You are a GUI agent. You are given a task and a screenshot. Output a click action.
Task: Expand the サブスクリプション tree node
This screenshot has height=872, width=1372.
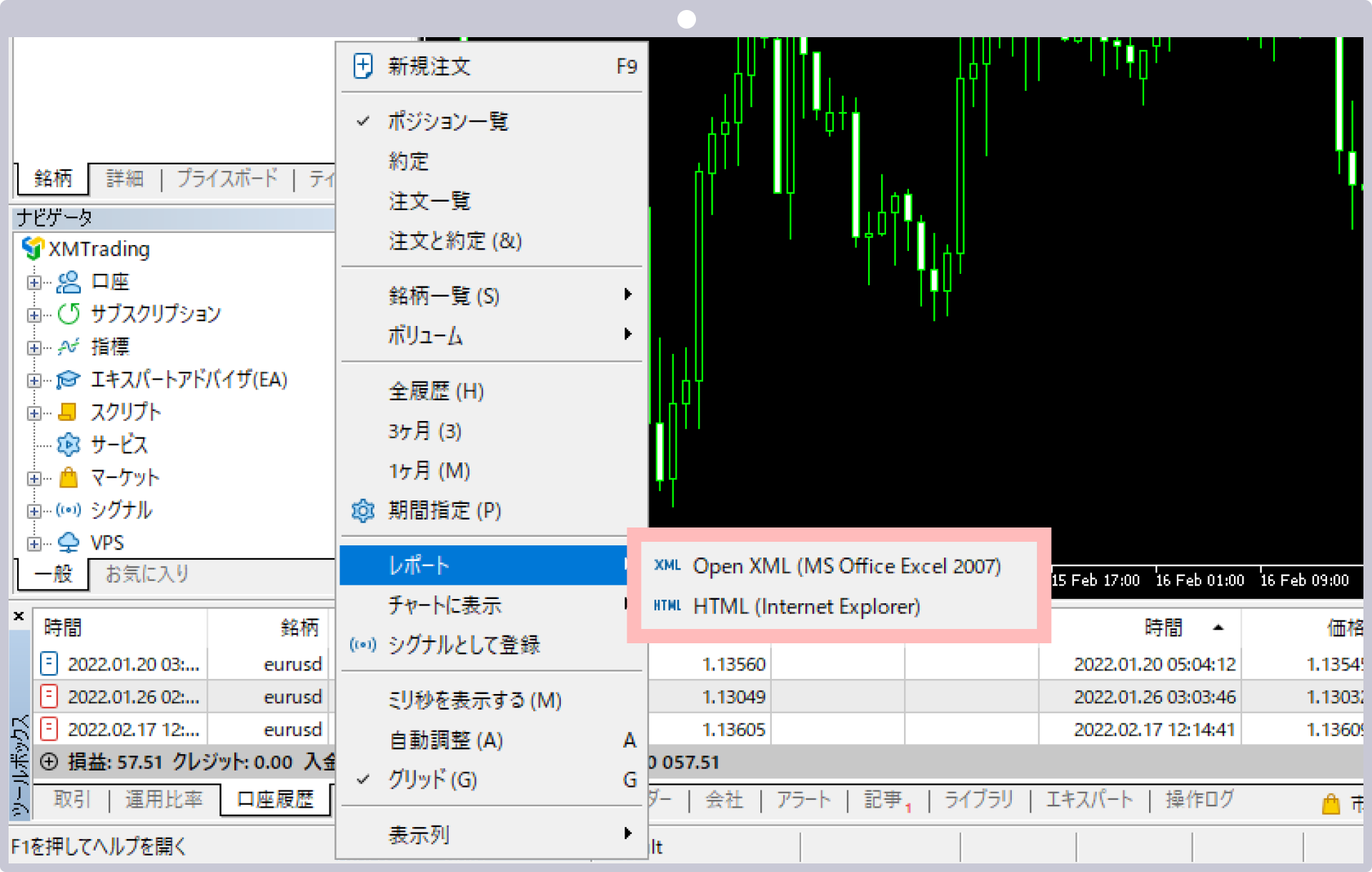click(x=34, y=315)
